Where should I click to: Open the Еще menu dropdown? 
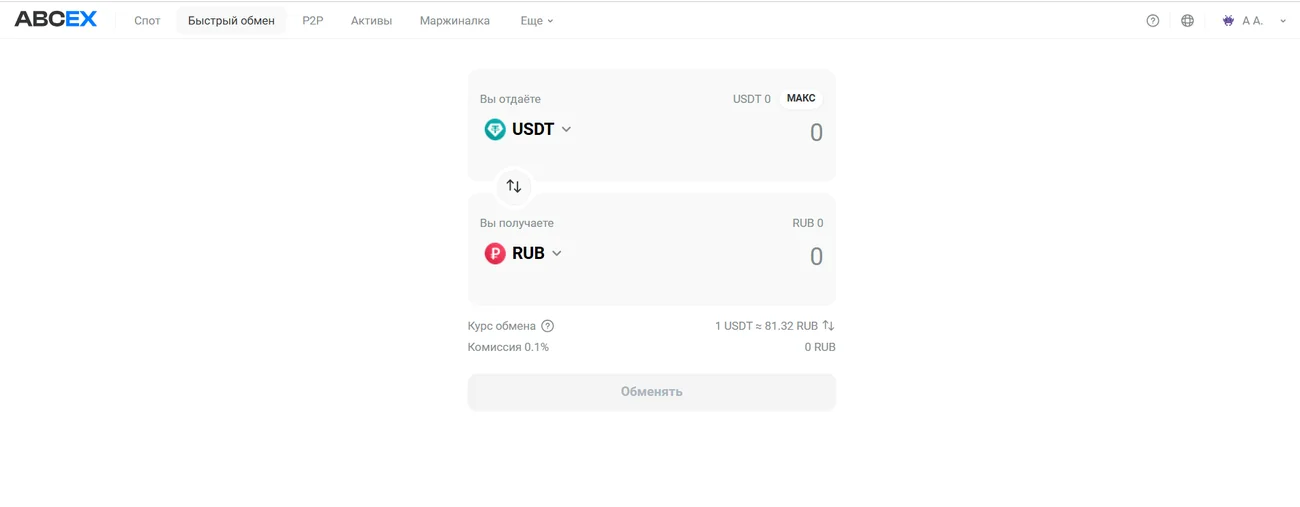coord(537,20)
